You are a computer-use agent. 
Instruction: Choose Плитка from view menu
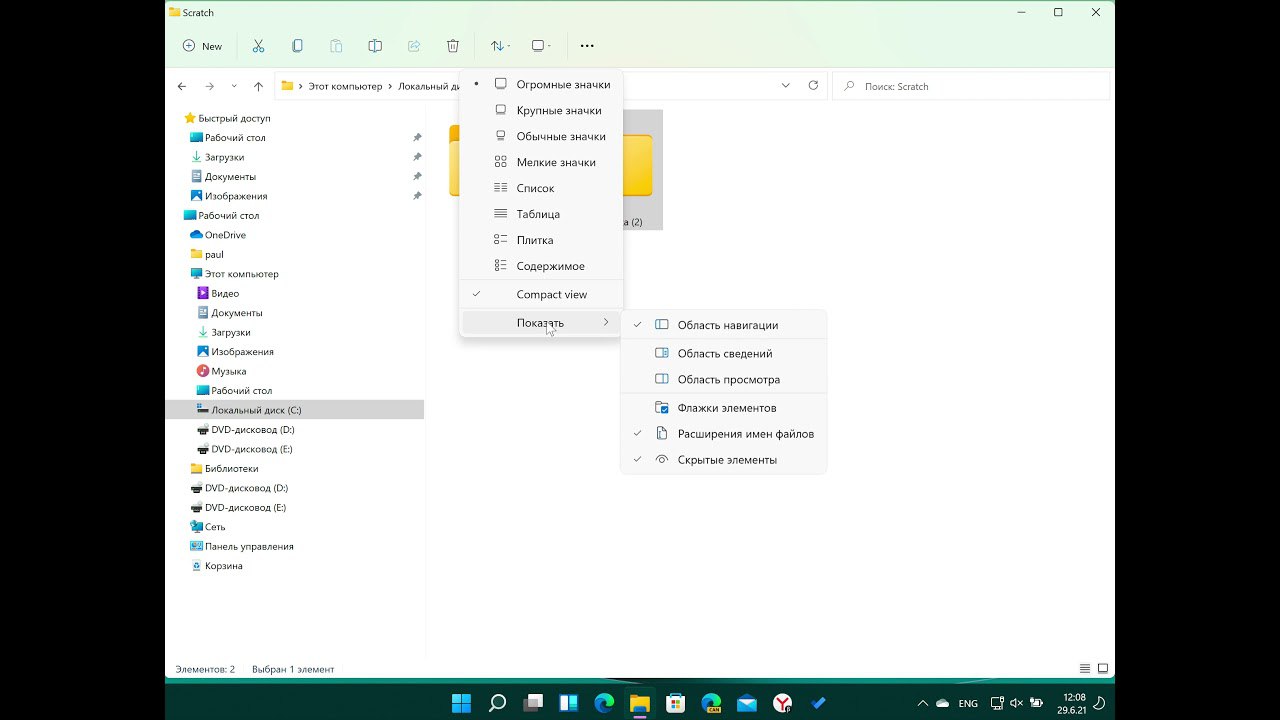click(x=541, y=240)
